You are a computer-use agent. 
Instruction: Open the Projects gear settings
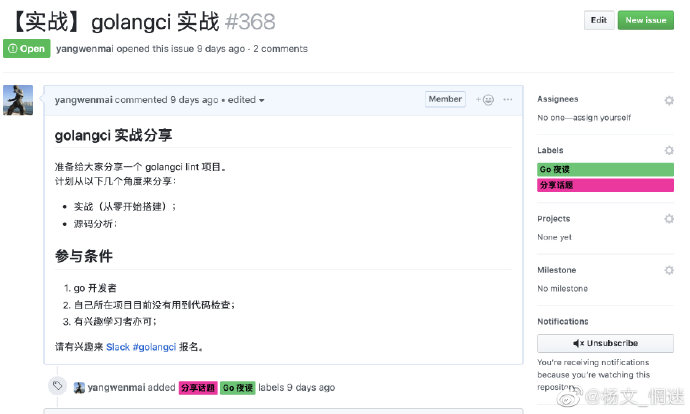coord(669,219)
